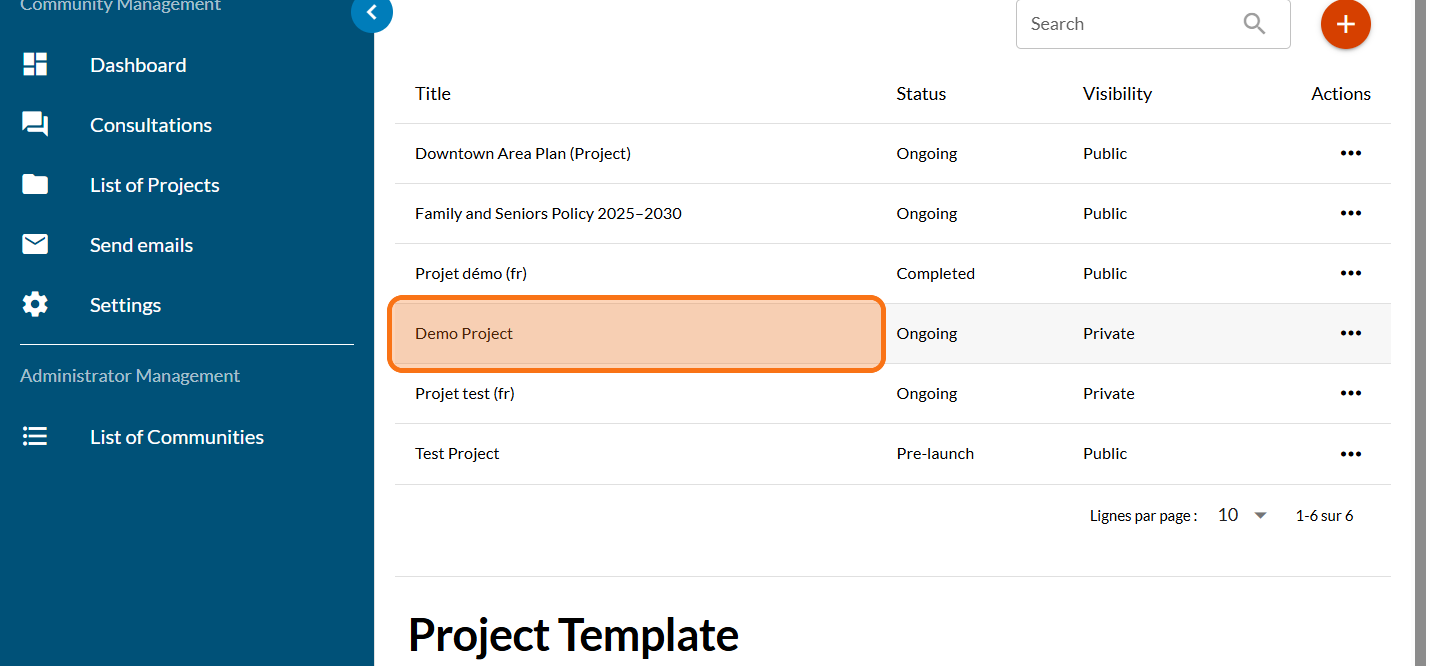Click the List of Communities list icon
The image size is (1430, 666).
(35, 437)
